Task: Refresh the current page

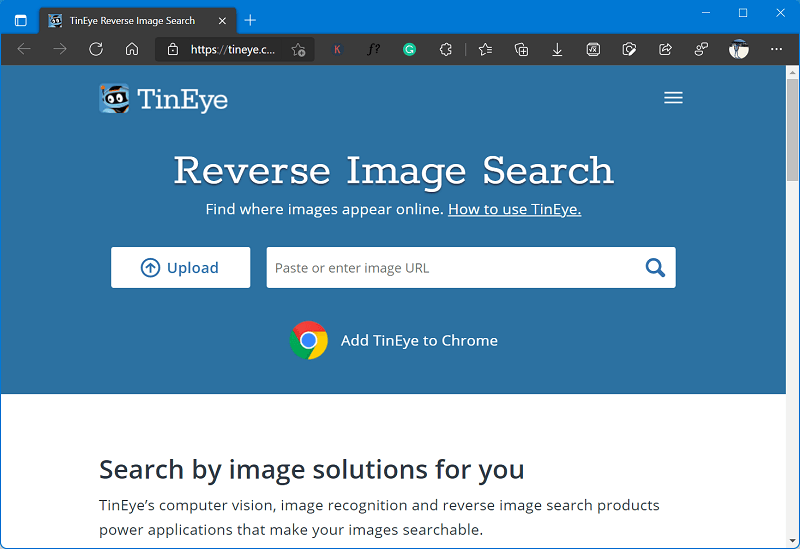Action: pyautogui.click(x=96, y=49)
